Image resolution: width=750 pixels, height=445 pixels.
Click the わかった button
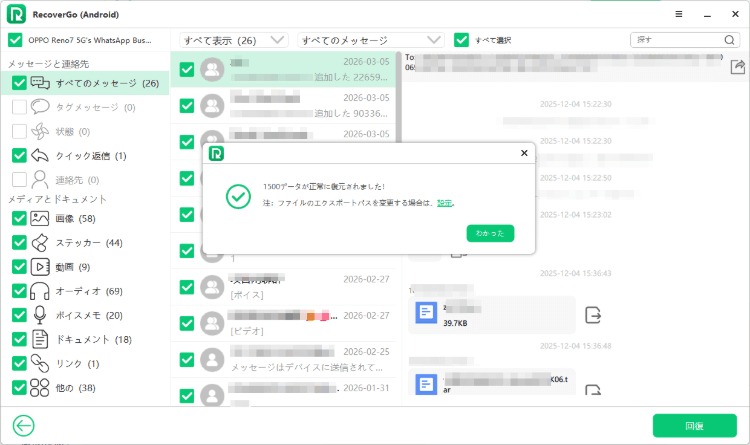(490, 234)
